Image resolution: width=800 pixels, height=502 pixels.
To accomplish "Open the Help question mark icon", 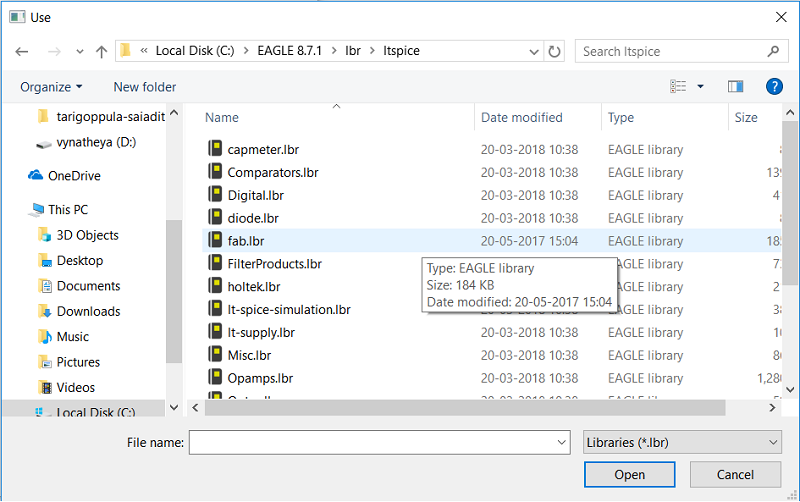I will pos(773,87).
